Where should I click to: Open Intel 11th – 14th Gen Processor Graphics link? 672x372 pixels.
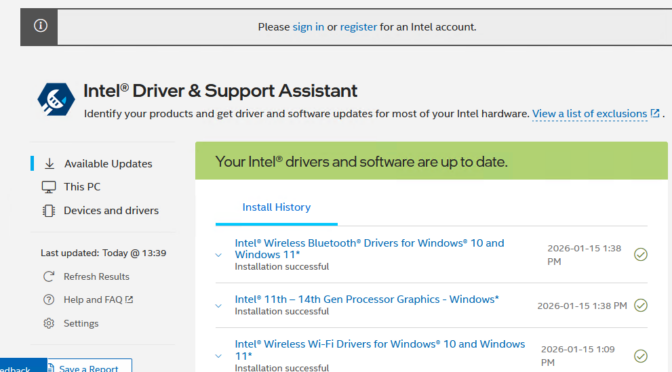[367, 299]
